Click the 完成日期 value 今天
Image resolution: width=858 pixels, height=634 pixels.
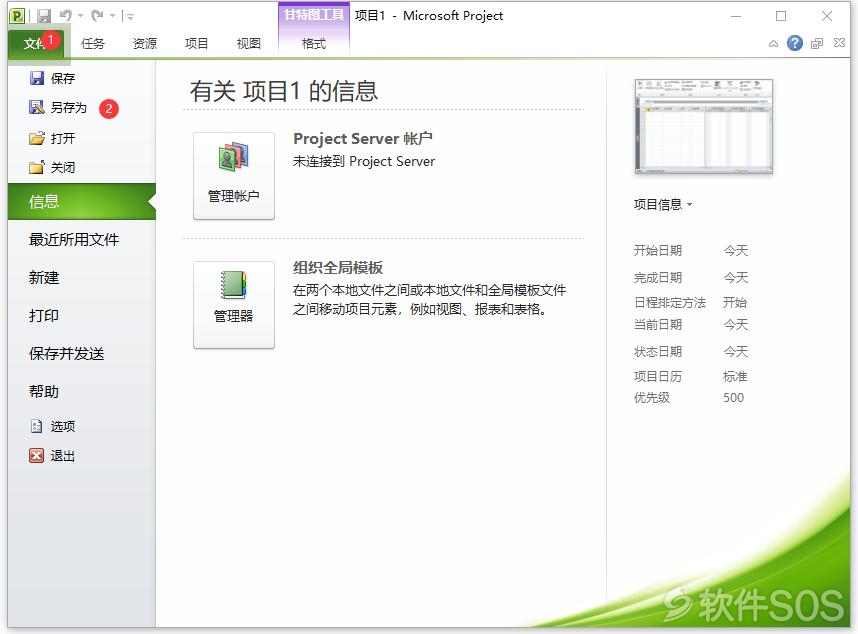[x=735, y=277]
